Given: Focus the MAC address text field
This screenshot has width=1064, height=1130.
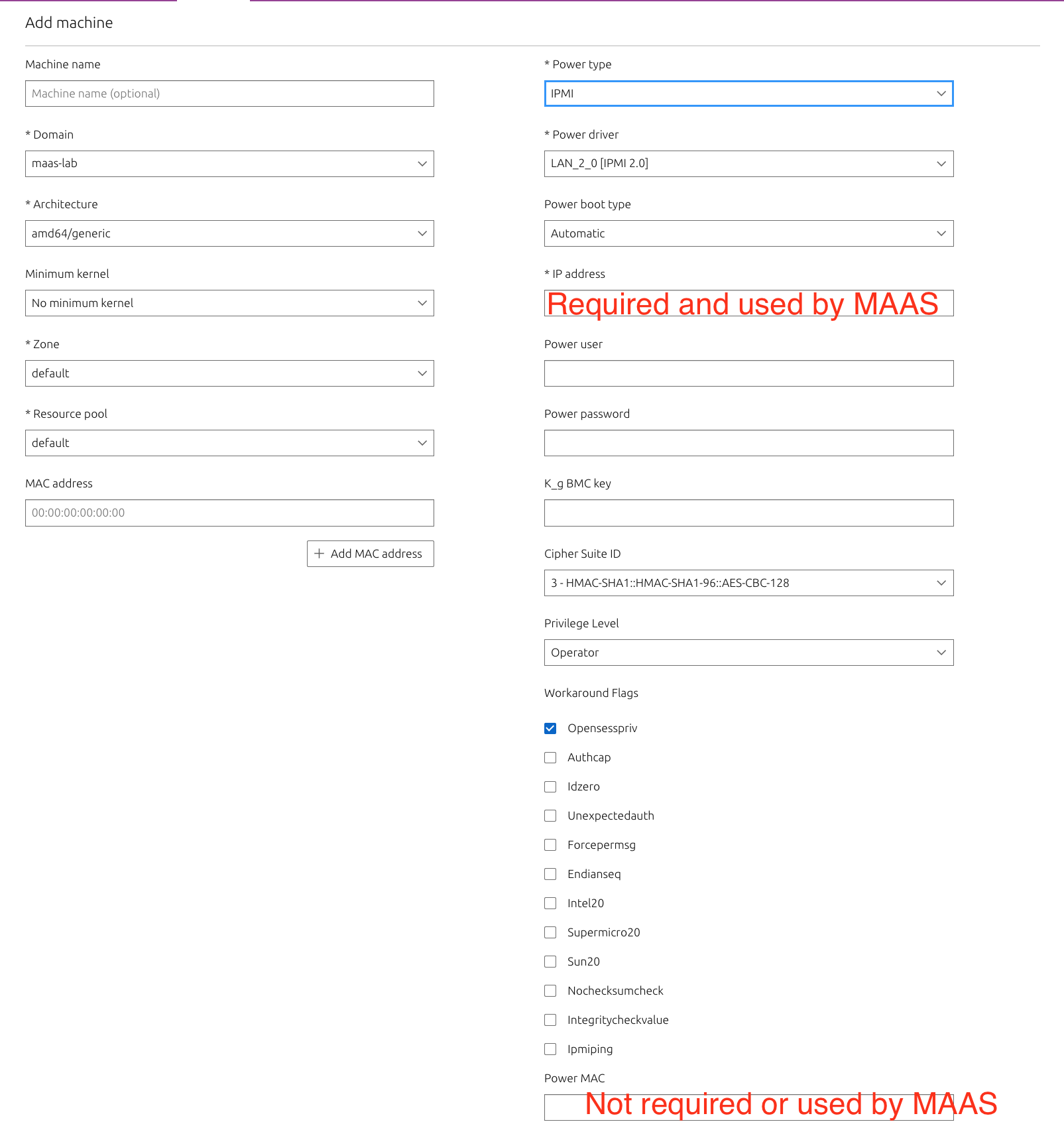Looking at the screenshot, I should tap(229, 513).
